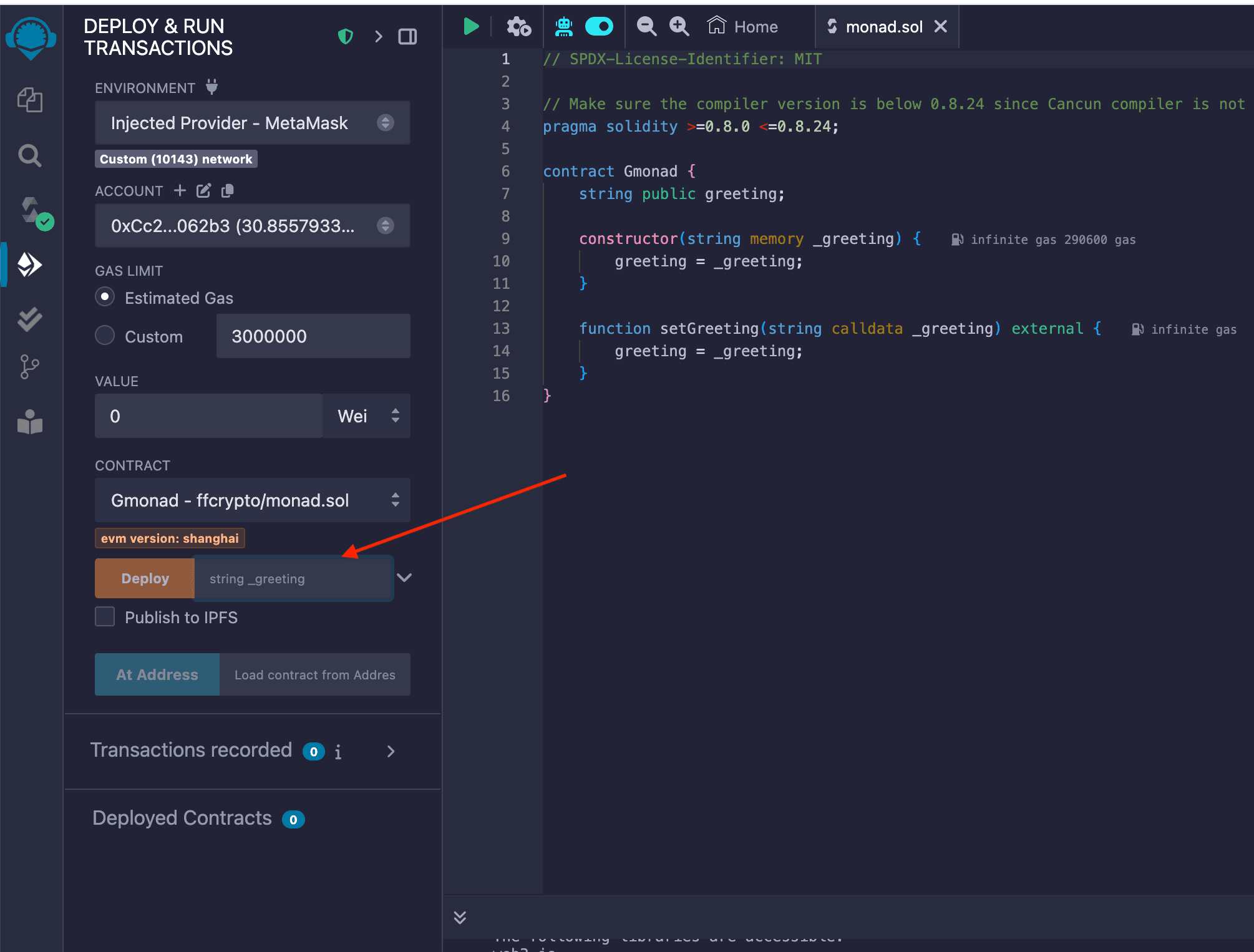Click the plug icon next to Environment
This screenshot has height=952, width=1254.
[212, 87]
